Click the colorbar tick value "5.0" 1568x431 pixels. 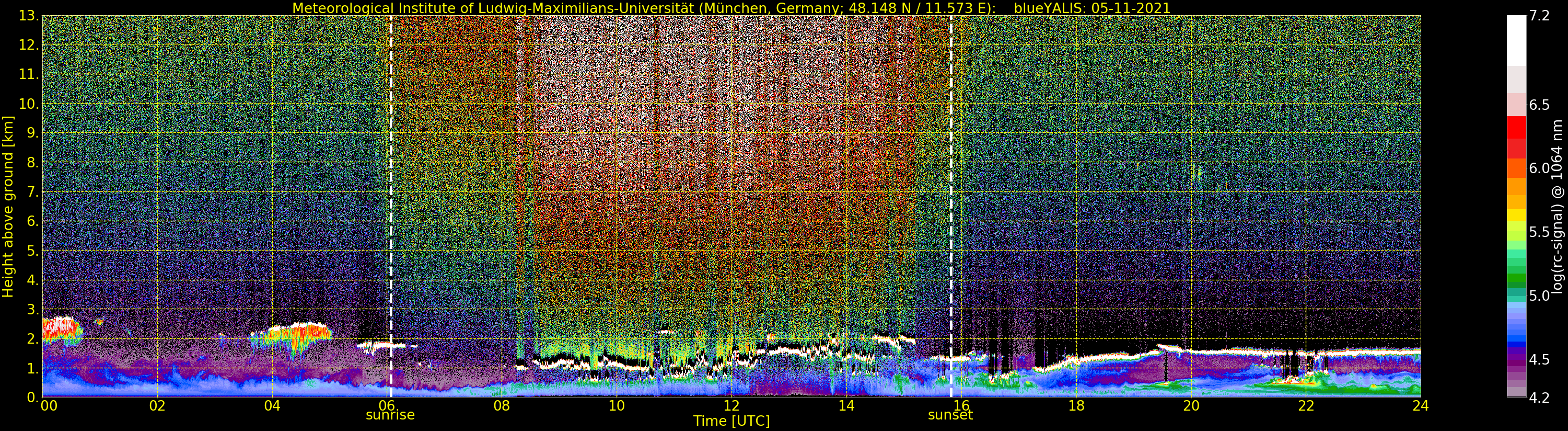tap(1539, 296)
